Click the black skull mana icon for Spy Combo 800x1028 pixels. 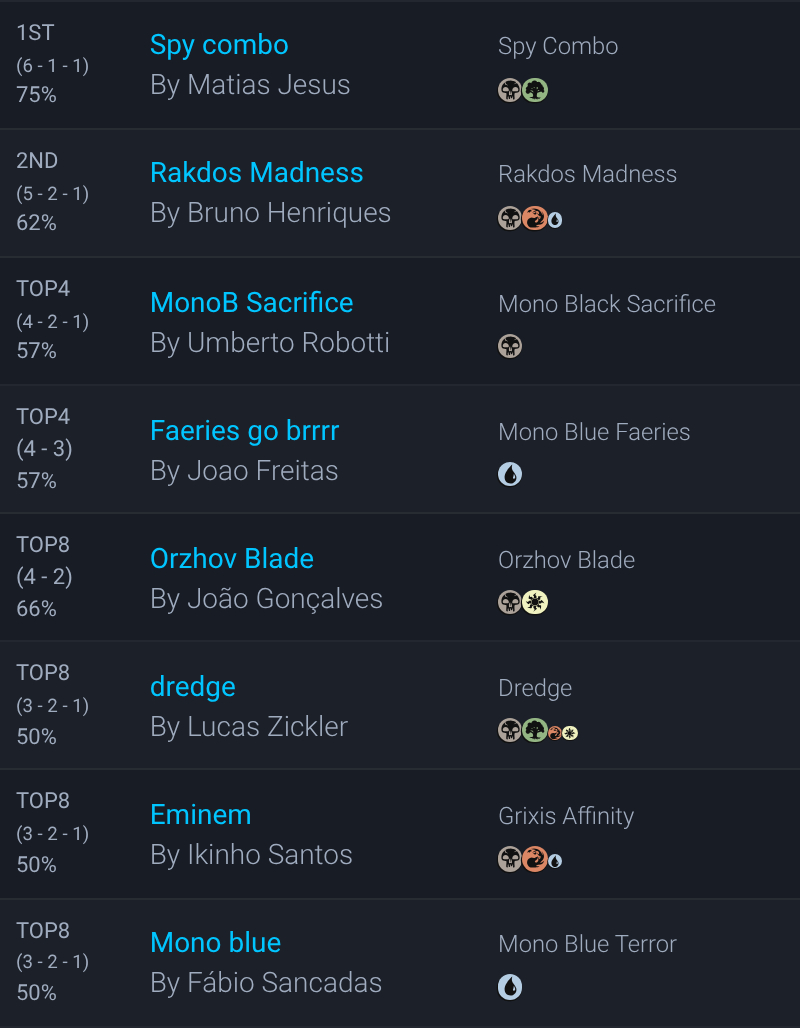[510, 91]
